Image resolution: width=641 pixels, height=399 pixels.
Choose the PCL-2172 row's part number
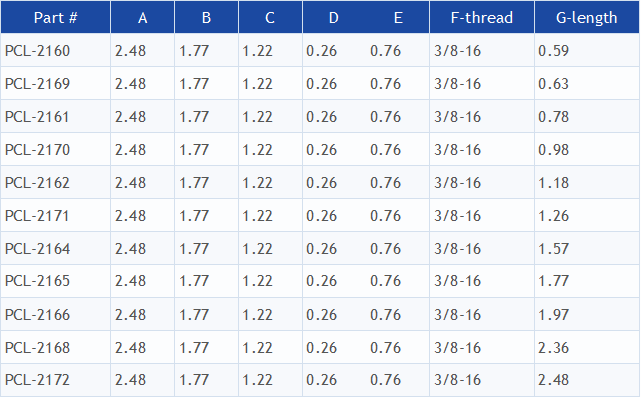[x=38, y=380]
